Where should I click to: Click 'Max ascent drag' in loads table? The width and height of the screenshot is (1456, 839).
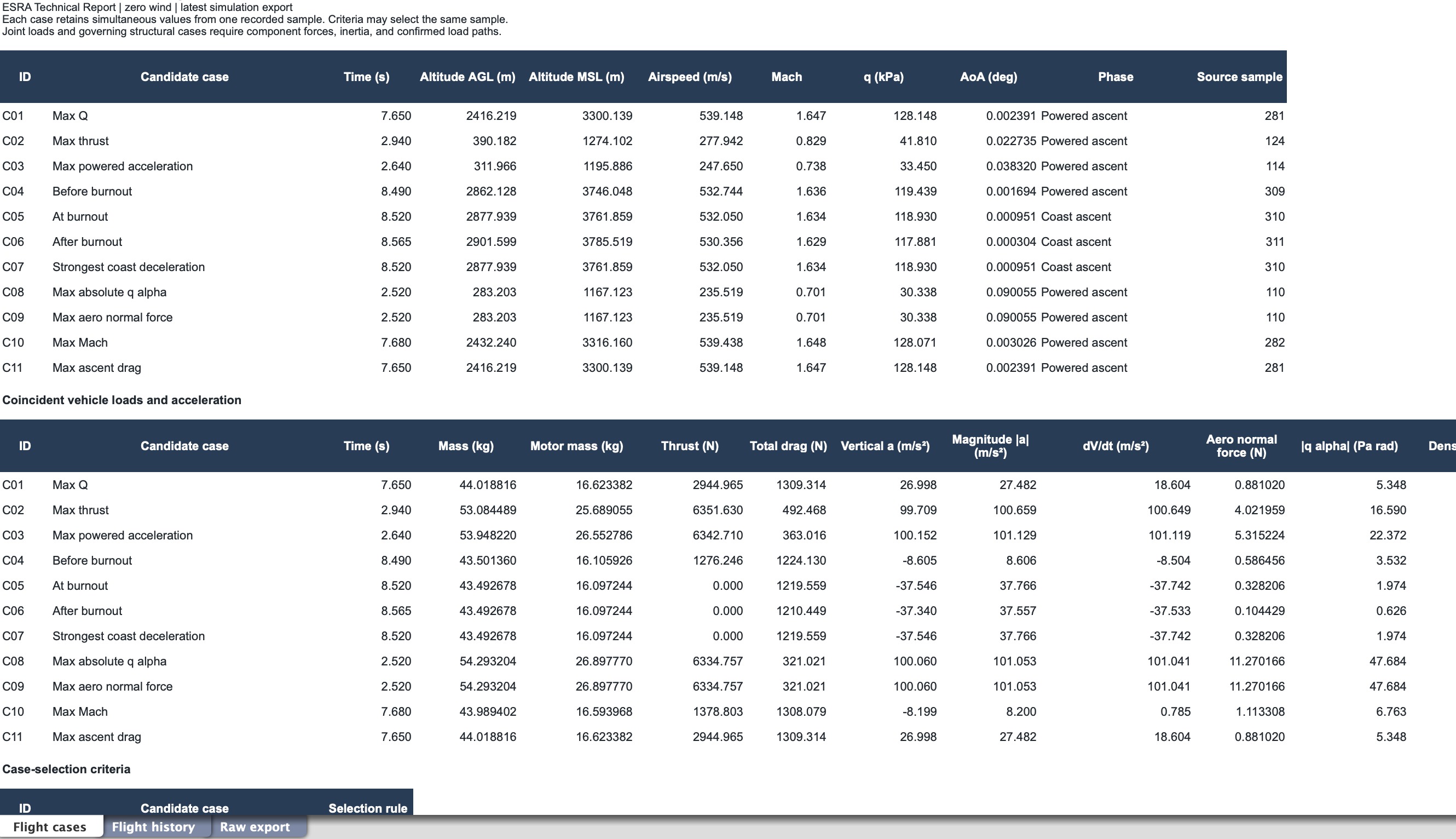[96, 737]
